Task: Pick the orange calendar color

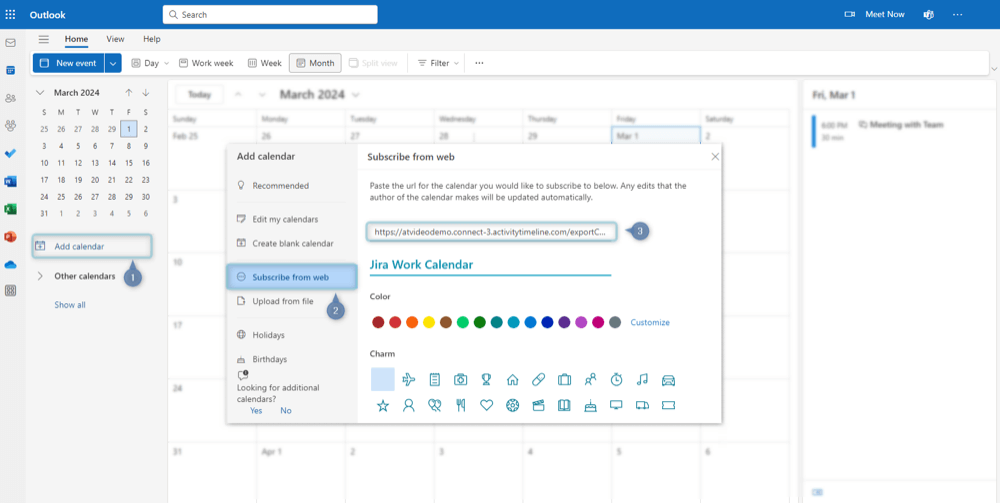Action: click(x=412, y=323)
